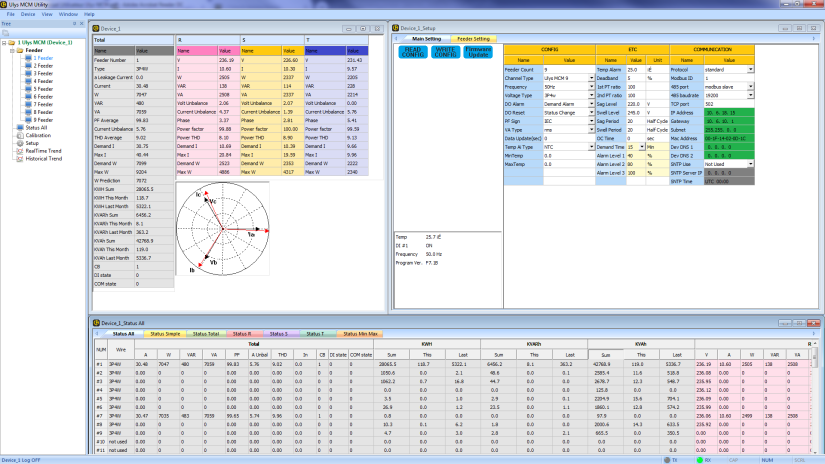Click the 3 Feeder monitor icon

[x=28, y=74]
